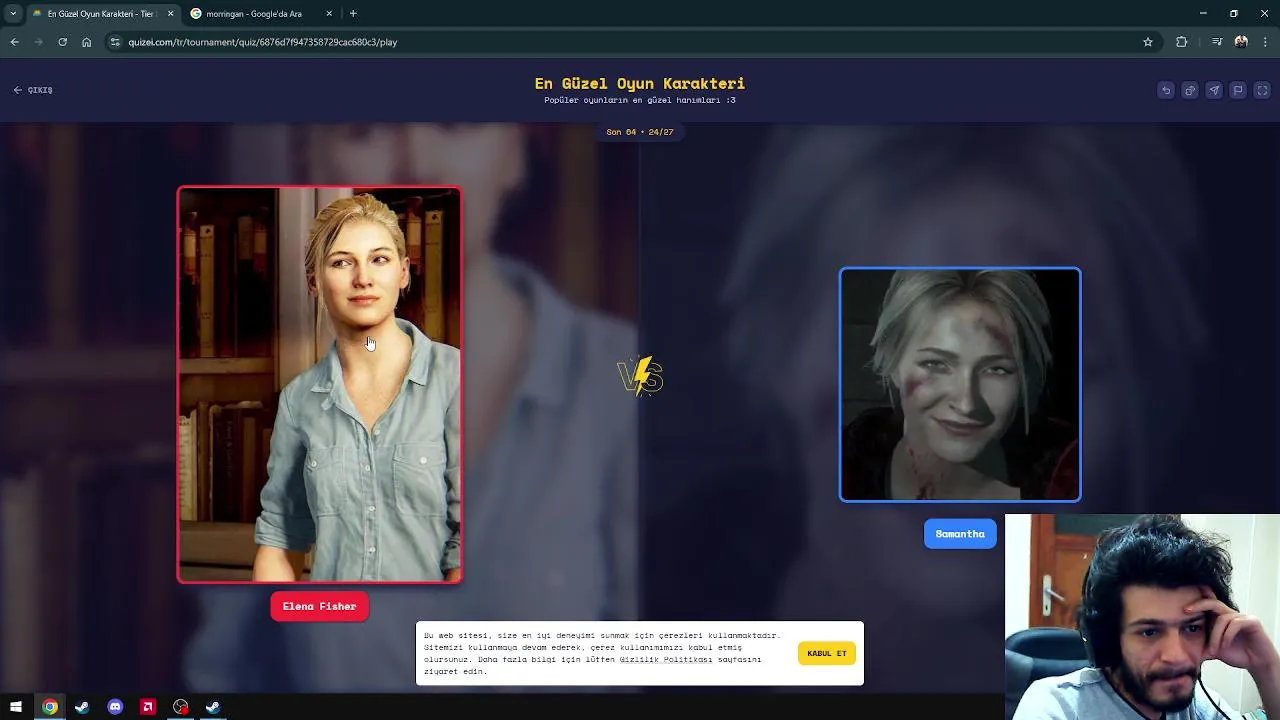Go back with the ÇIKIŞ exit link
This screenshot has height=720, width=1280.
click(x=33, y=90)
